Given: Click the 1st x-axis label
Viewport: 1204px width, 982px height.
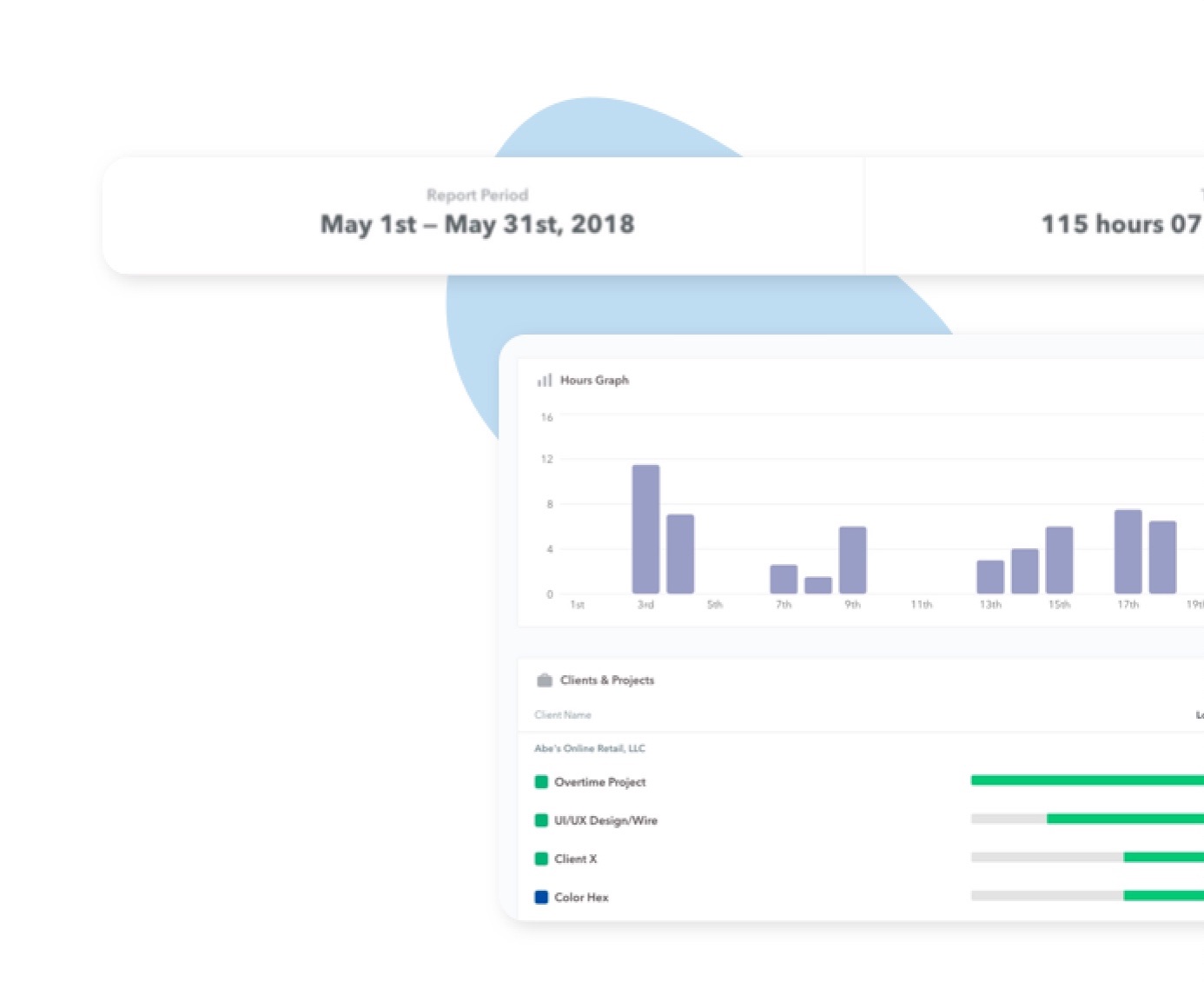Looking at the screenshot, I should coord(577,605).
